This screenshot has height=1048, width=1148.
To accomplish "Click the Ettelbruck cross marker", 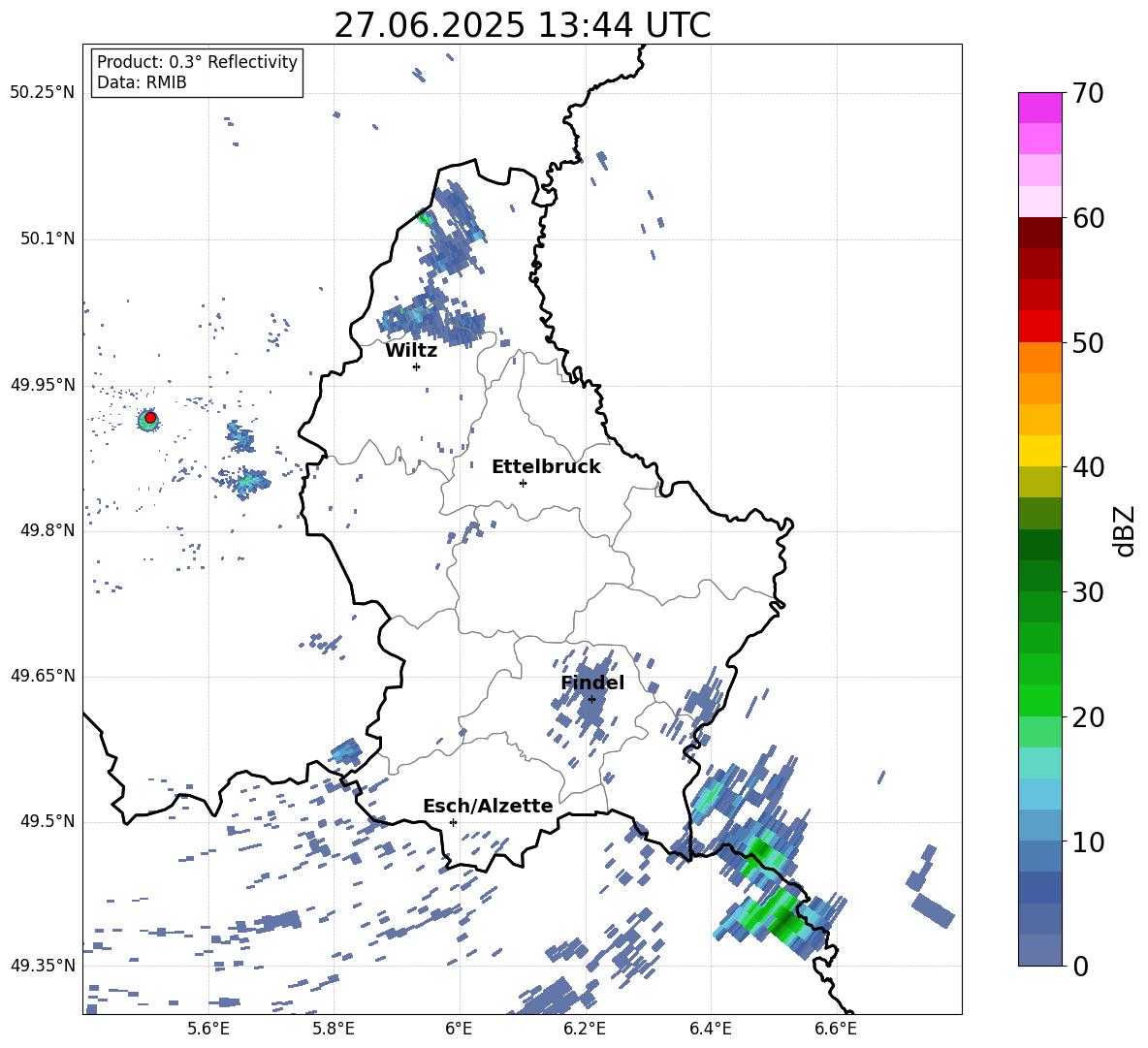I will click(x=523, y=483).
